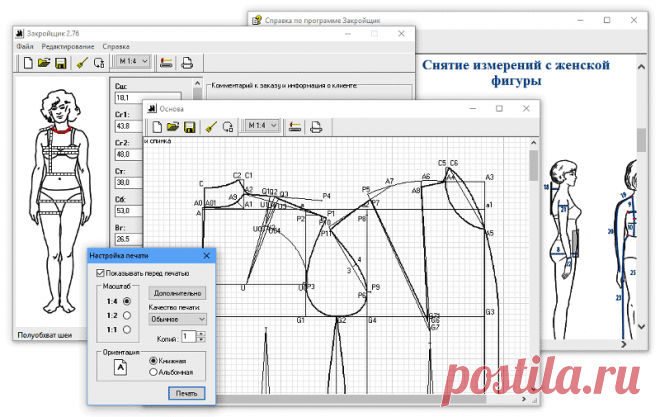Click the Сг1 value field 43,8

(128, 126)
